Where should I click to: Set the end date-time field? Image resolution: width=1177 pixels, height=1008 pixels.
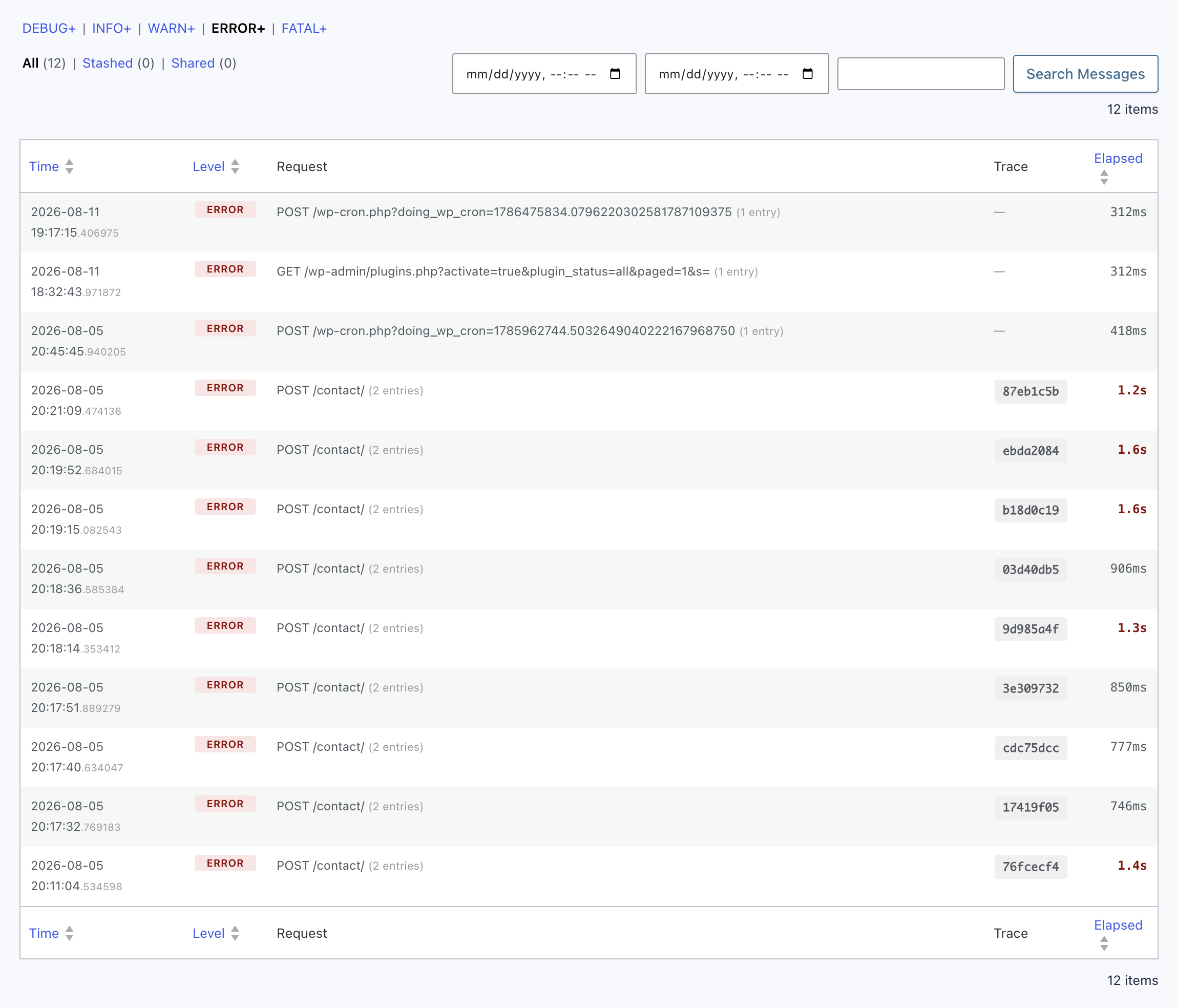(736, 74)
